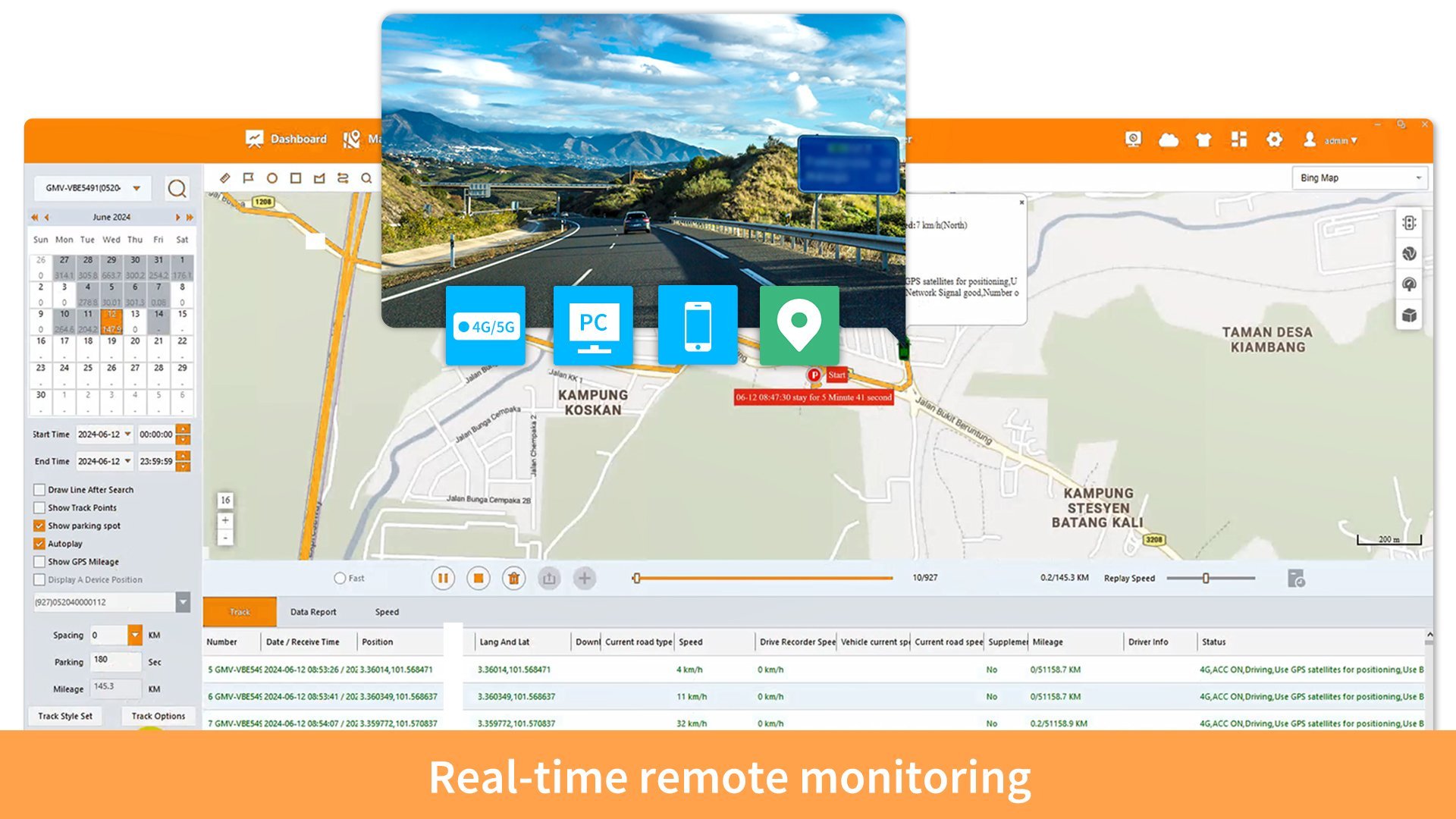This screenshot has height=819, width=1456.
Task: Click the map pin icon beside Dashboard
Action: pyautogui.click(x=352, y=139)
